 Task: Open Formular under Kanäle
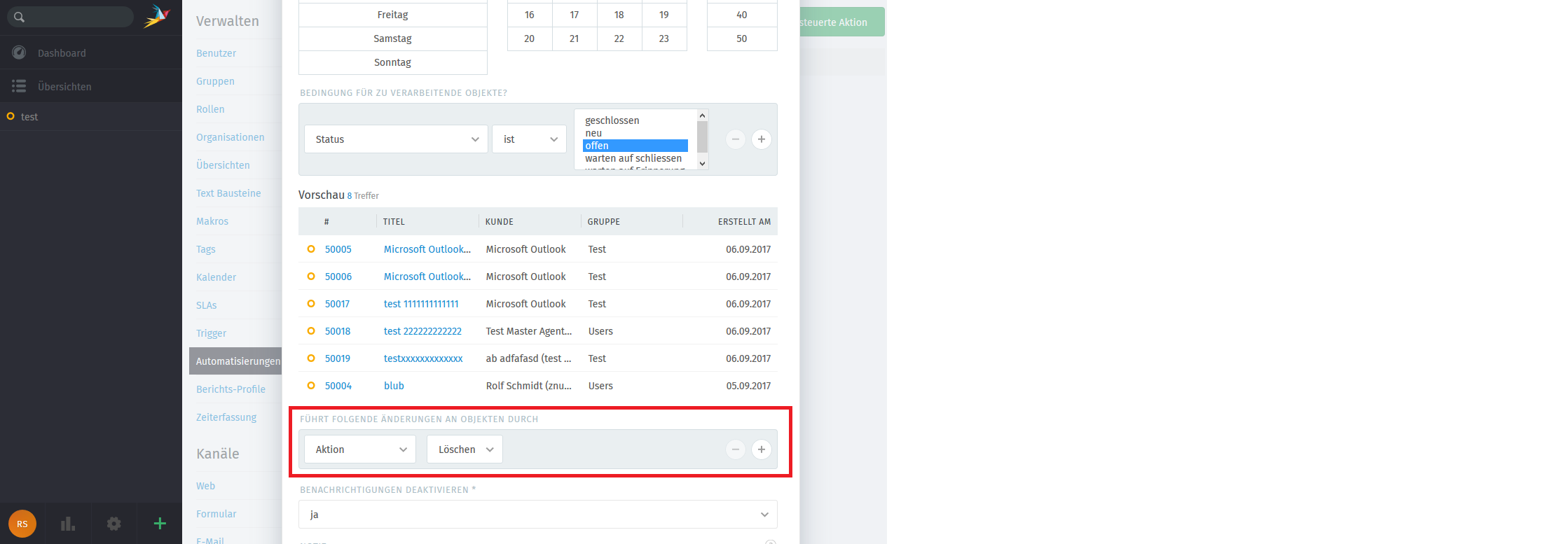[216, 514]
